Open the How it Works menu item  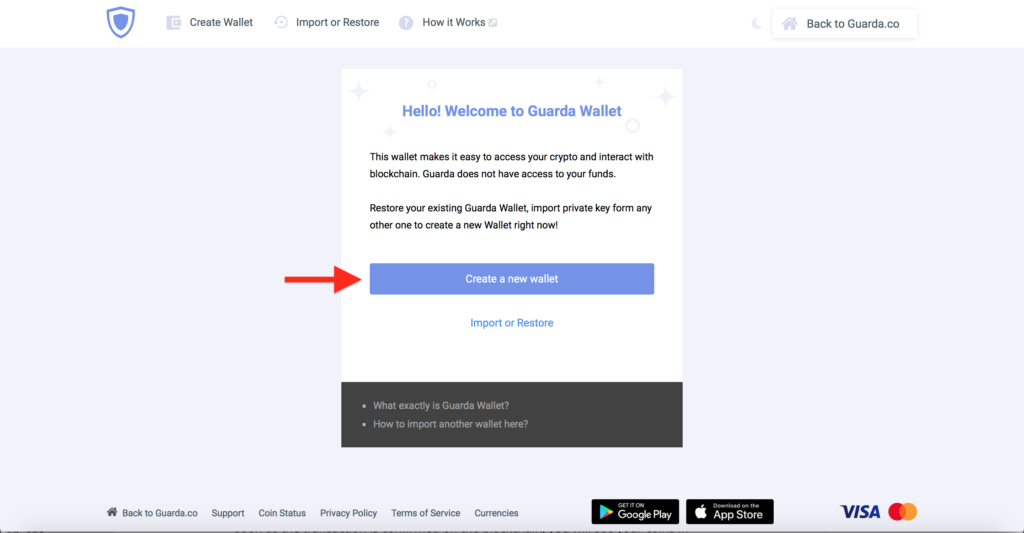[453, 22]
